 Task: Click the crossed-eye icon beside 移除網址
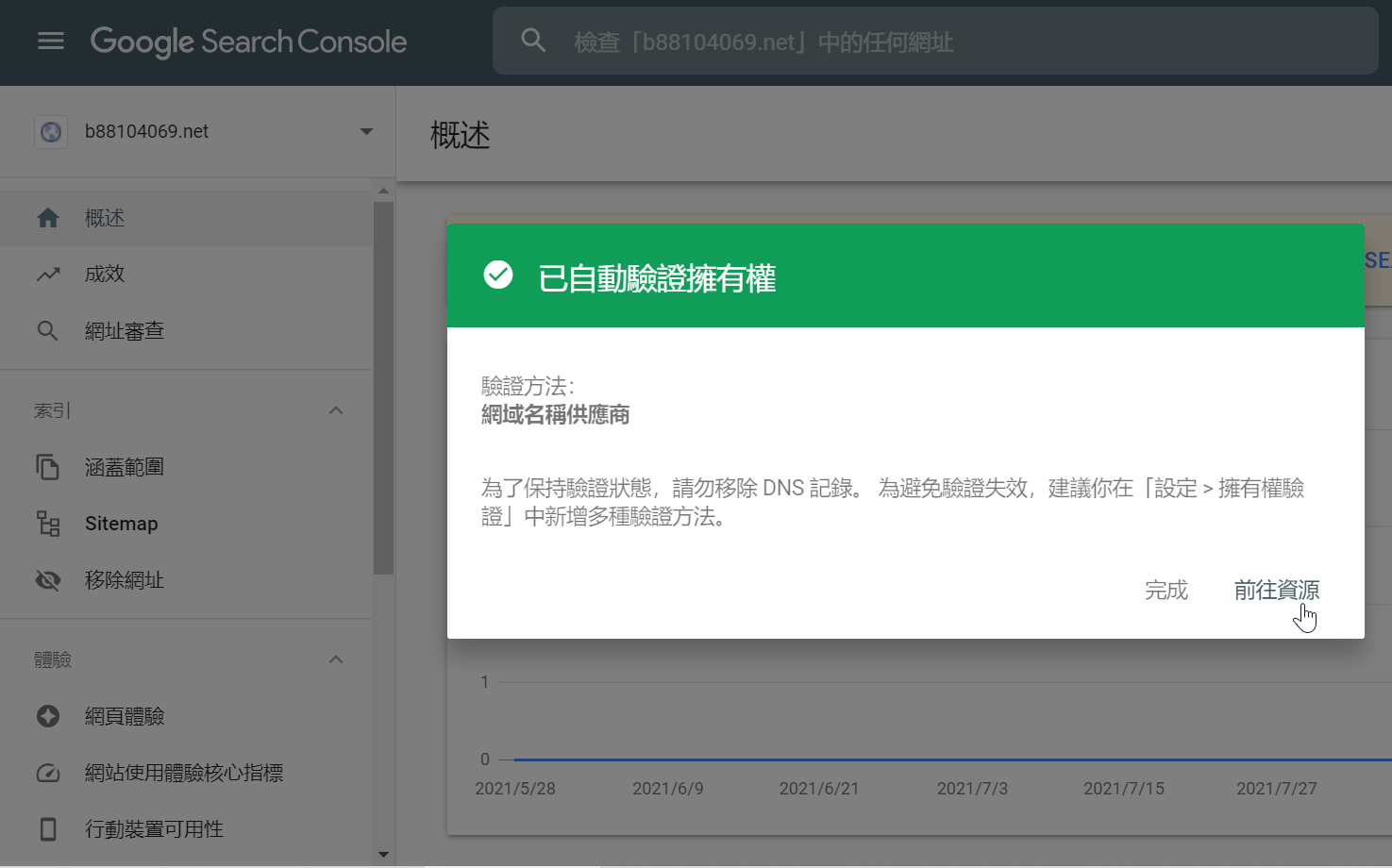[x=48, y=580]
